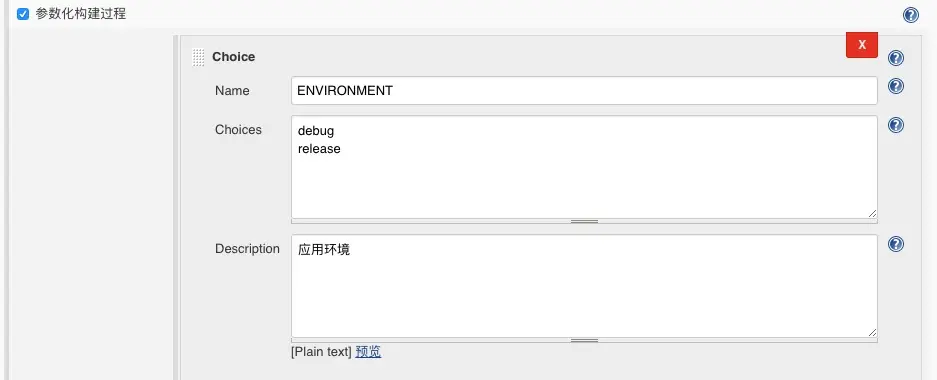Image resolution: width=937 pixels, height=380 pixels.
Task: Click inside the Description text area
Action: 584,286
